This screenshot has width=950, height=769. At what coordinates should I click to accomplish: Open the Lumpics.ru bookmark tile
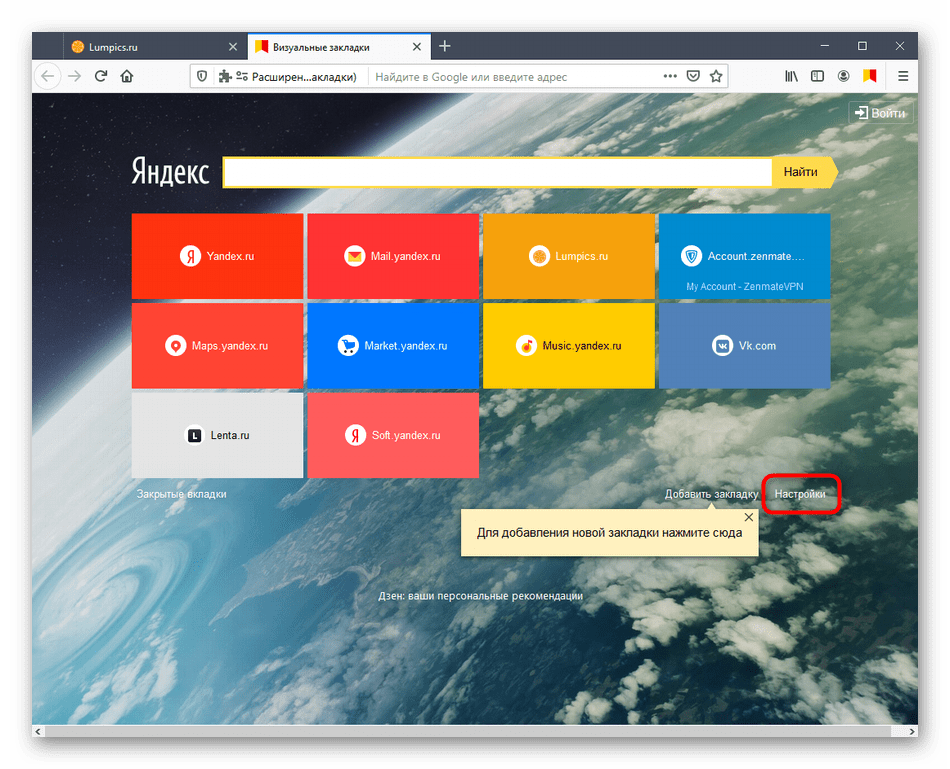pyautogui.click(x=569, y=256)
